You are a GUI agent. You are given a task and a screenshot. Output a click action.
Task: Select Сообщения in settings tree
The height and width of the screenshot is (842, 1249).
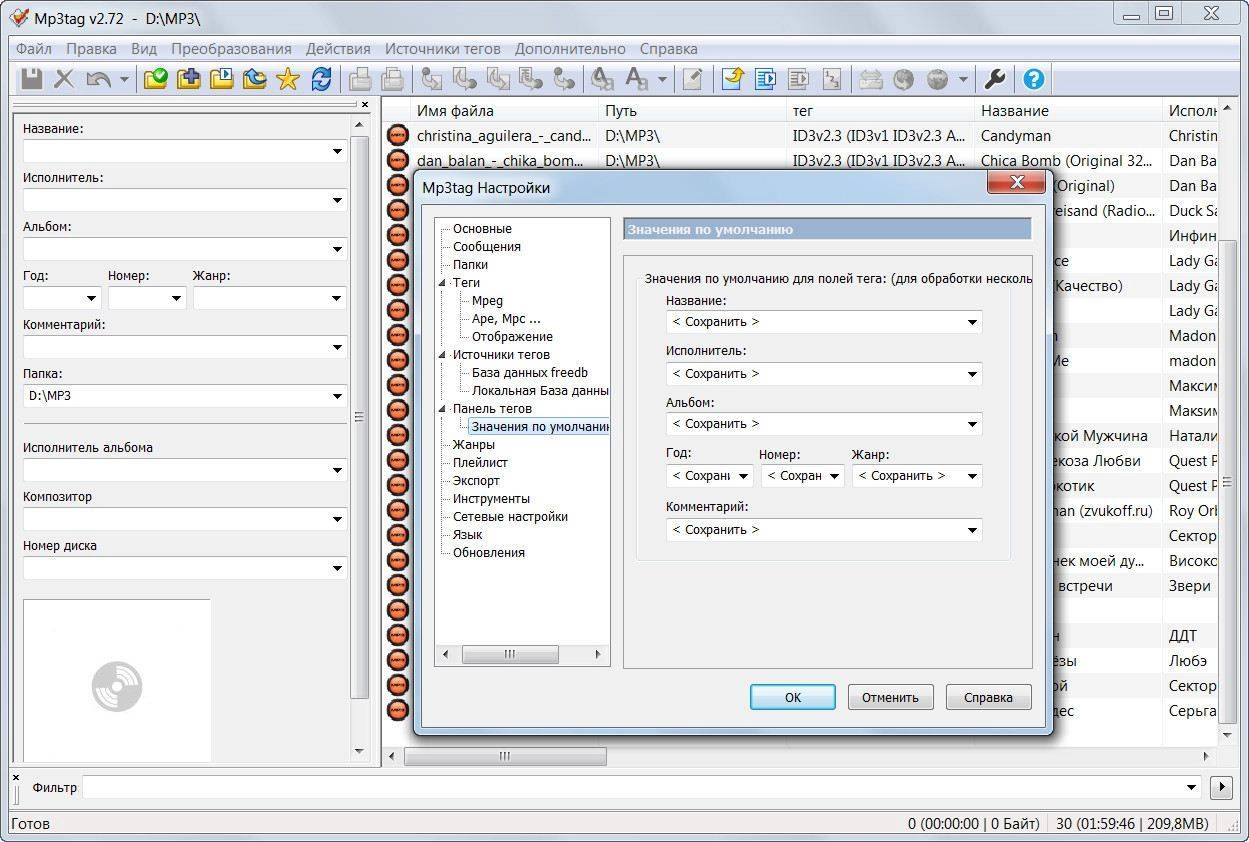487,246
